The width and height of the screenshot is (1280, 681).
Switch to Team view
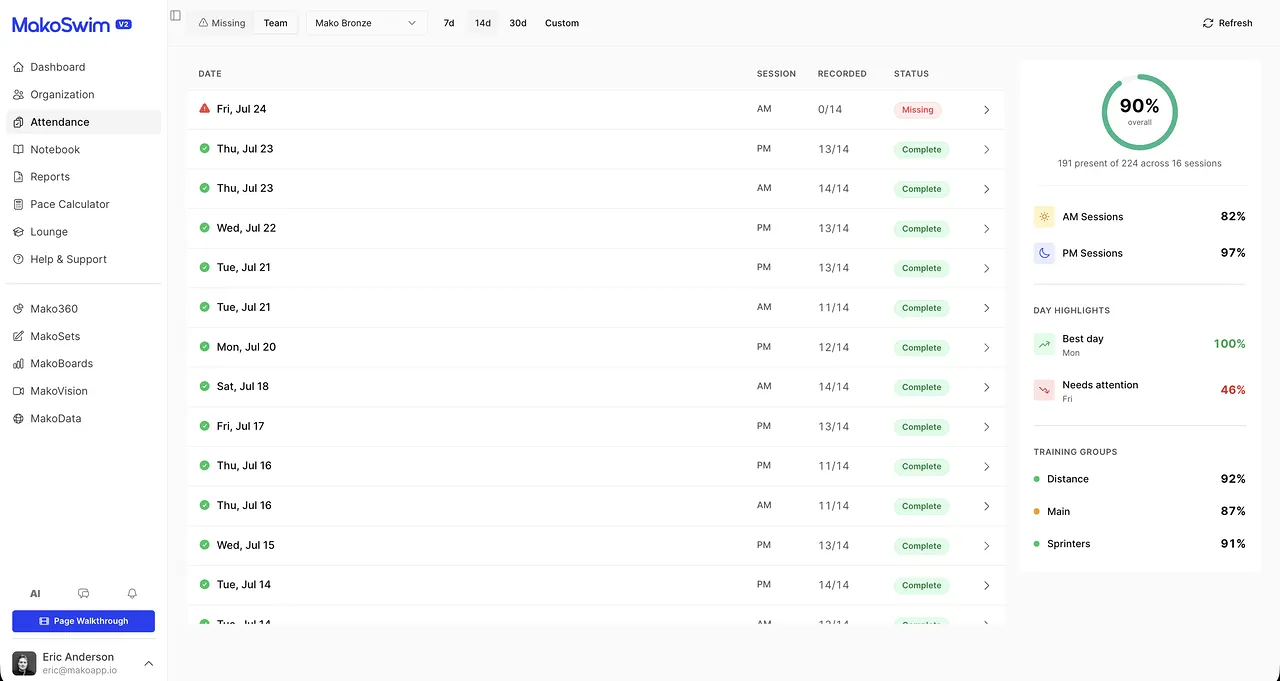click(275, 23)
